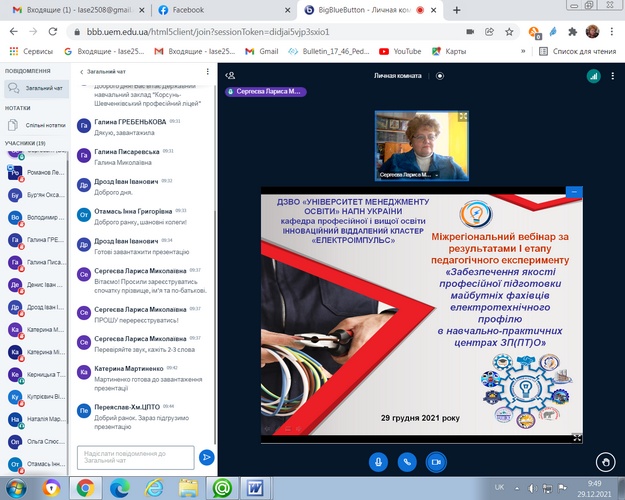This screenshot has width=625, height=500.
Task: Select participant Романов Ле...
Action: 36,173
